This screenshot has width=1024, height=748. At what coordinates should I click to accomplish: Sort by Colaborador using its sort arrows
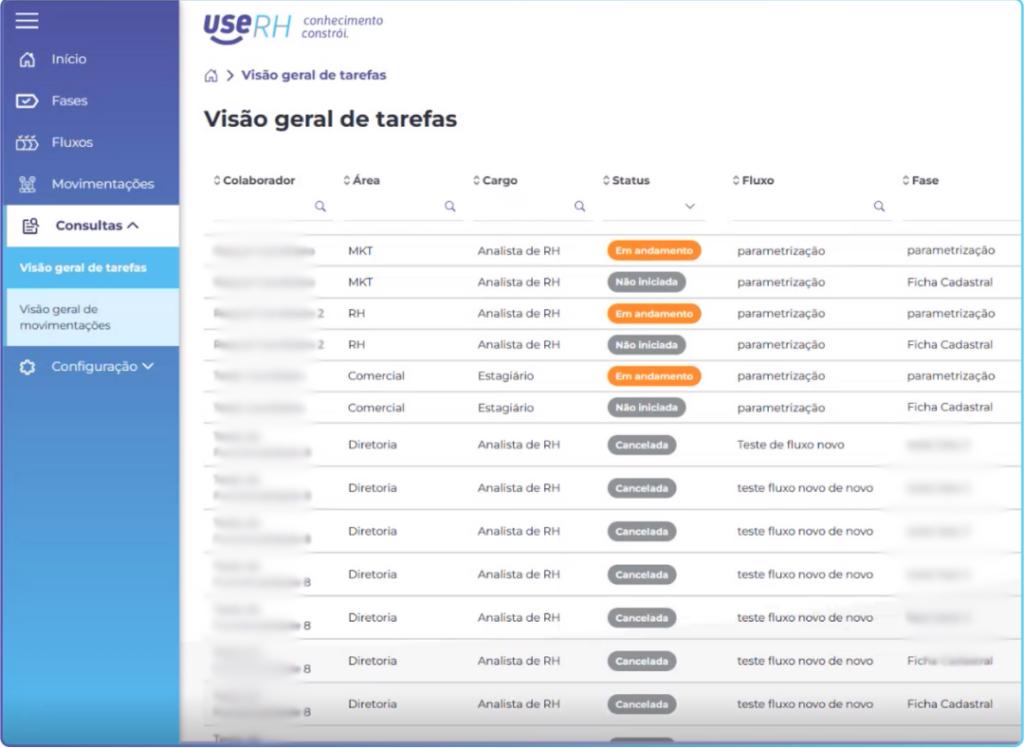click(217, 180)
